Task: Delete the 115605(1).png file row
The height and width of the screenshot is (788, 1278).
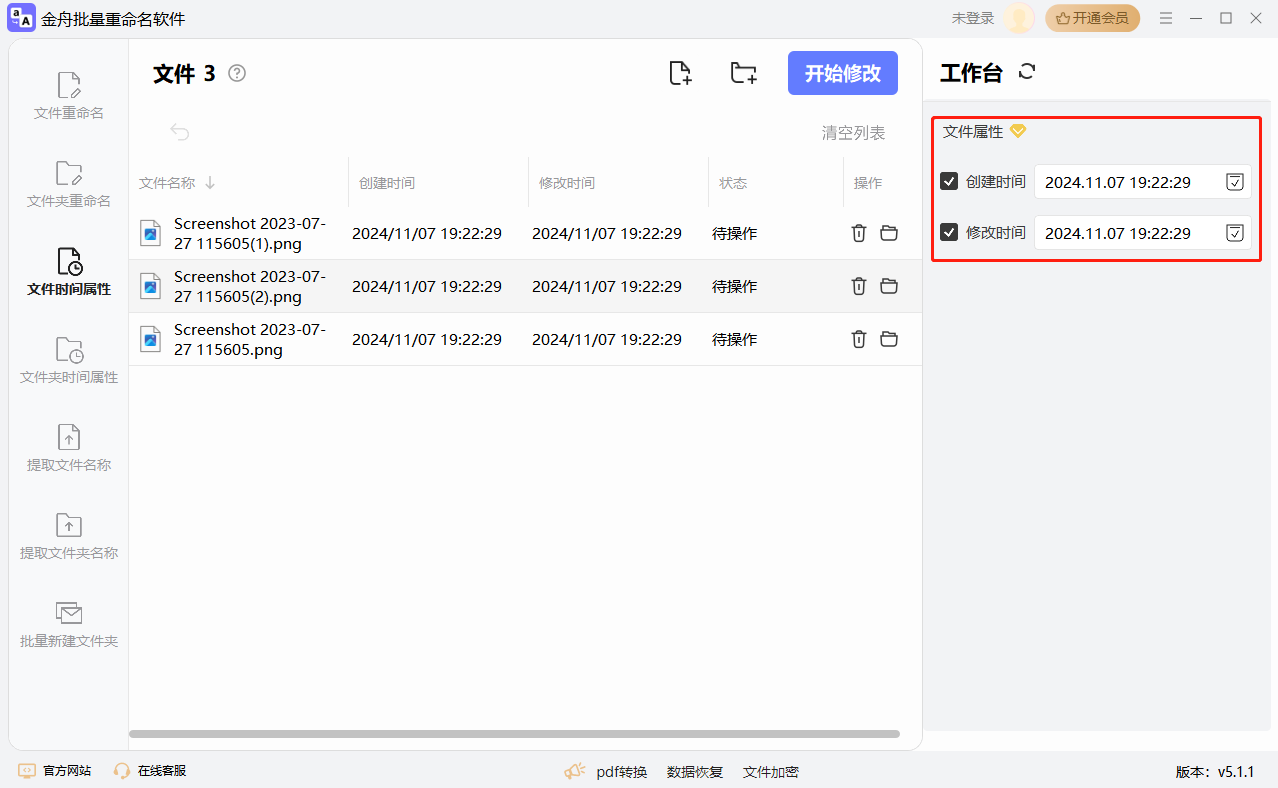Action: pos(858,233)
